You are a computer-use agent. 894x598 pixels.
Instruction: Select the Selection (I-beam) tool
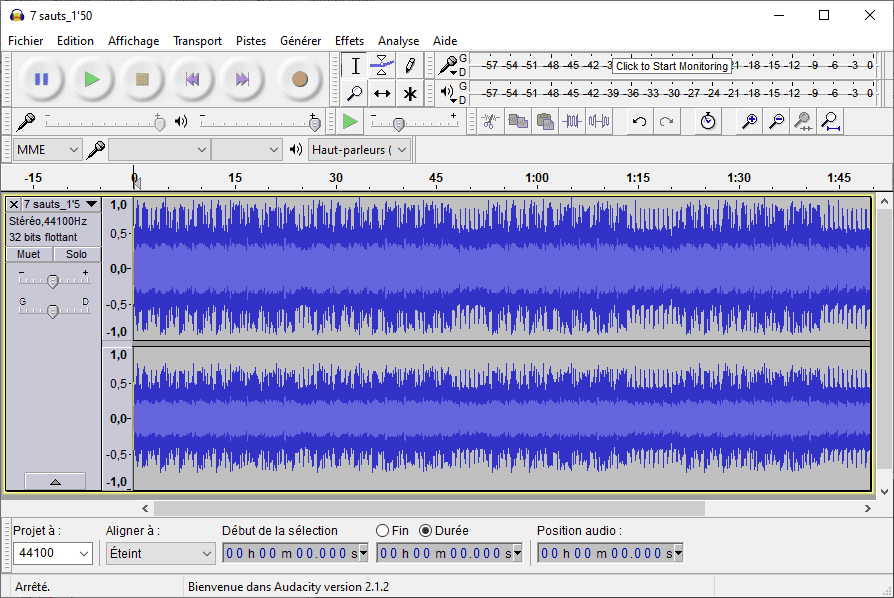coord(355,66)
